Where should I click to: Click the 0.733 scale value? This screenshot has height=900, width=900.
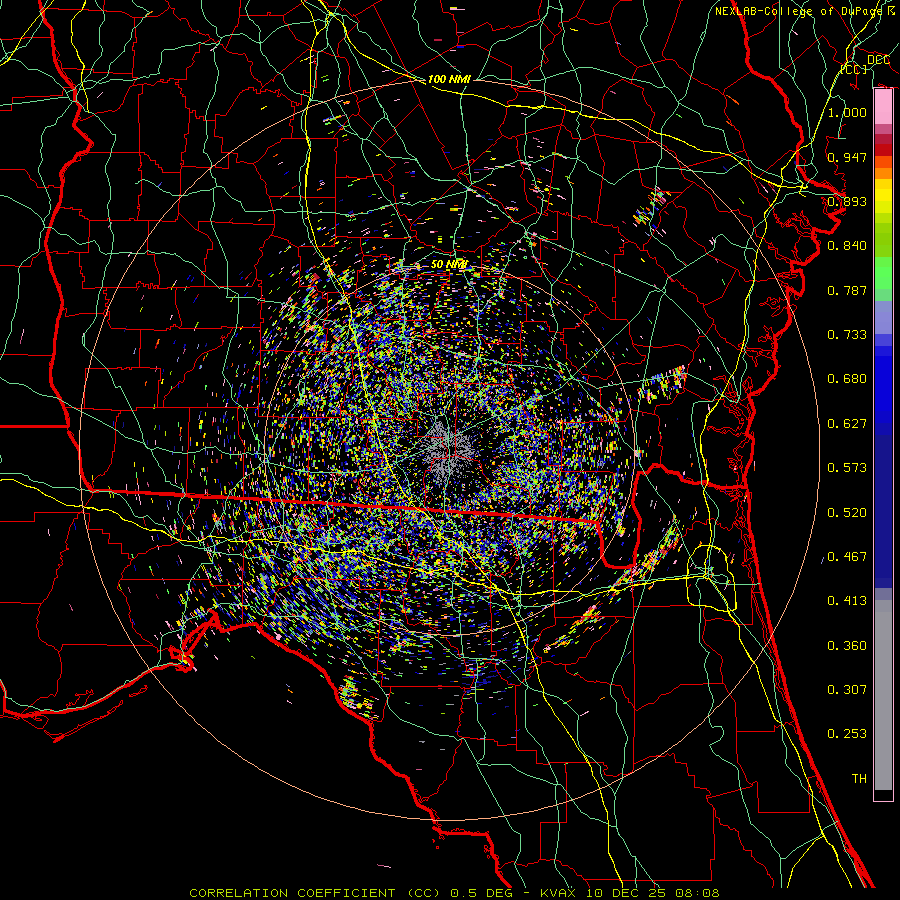coord(847,335)
